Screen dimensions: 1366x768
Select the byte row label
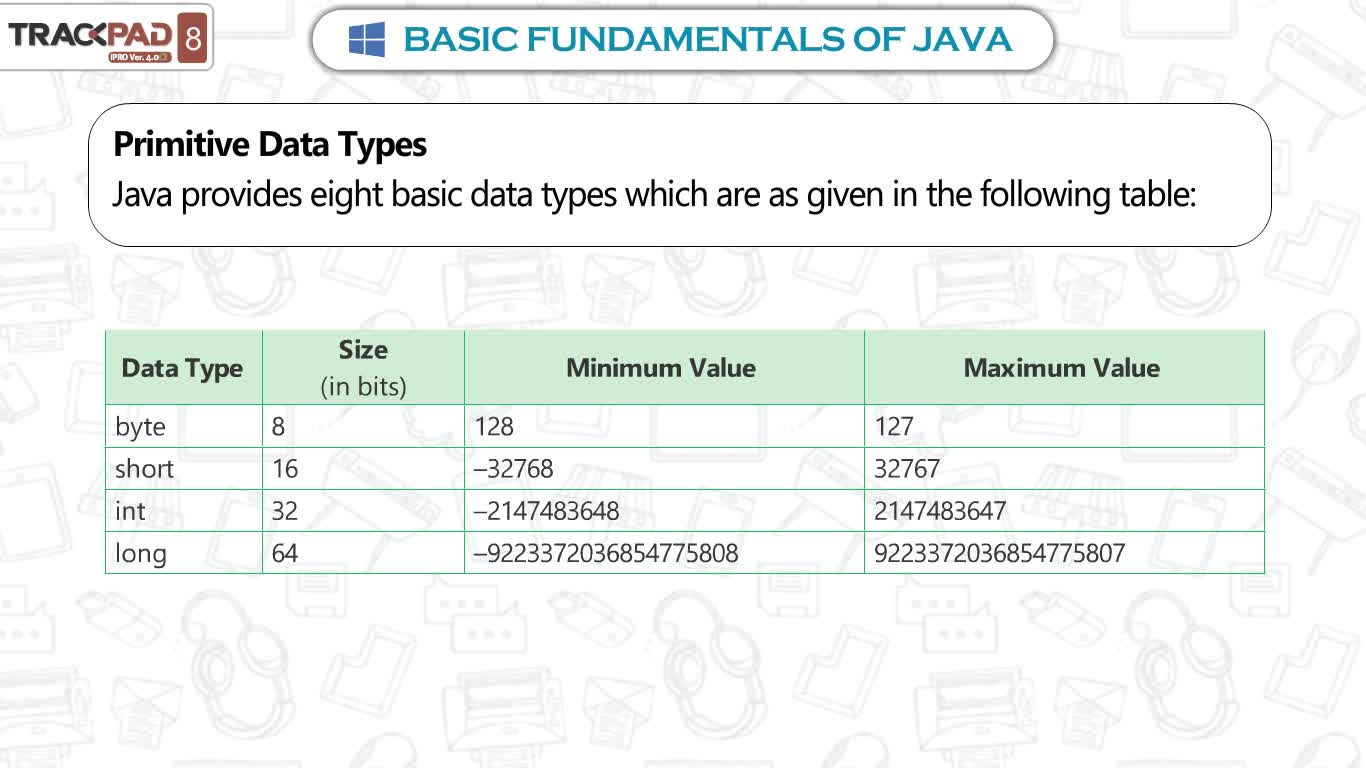pos(183,426)
